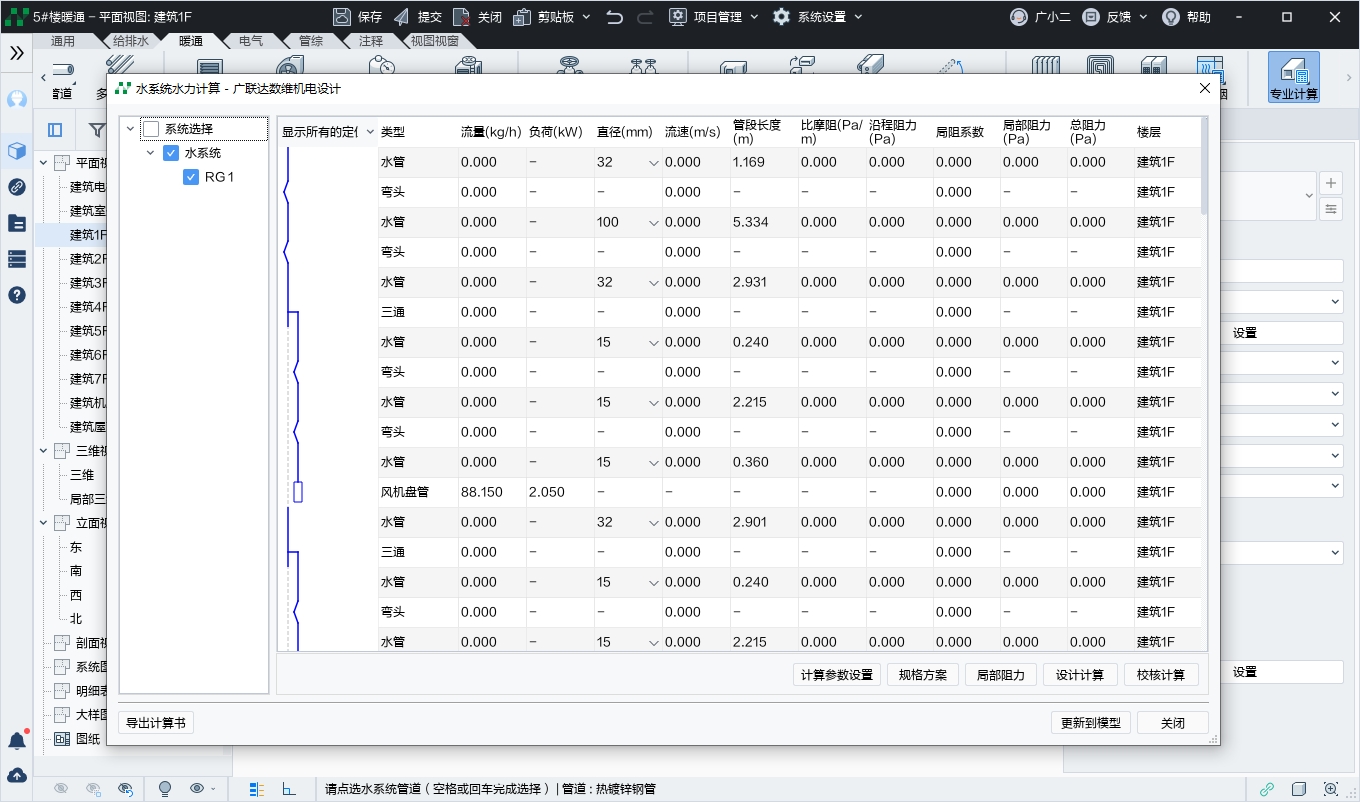The height and width of the screenshot is (802, 1360).
Task: Click the Submit (提交) paper-plane icon
Action: point(402,17)
